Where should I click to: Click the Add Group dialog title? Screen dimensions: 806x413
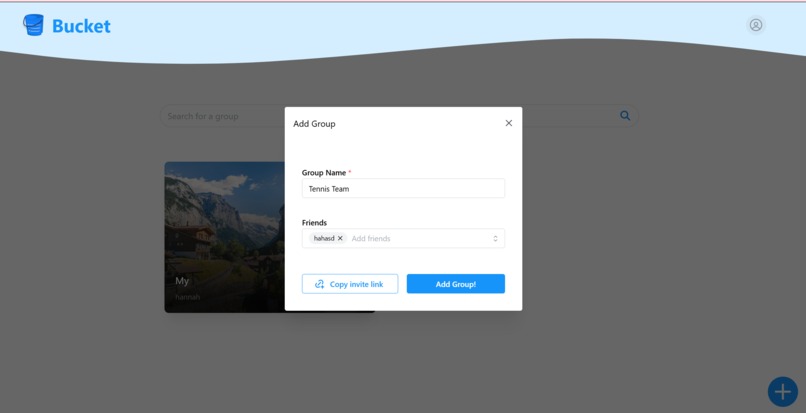point(314,124)
